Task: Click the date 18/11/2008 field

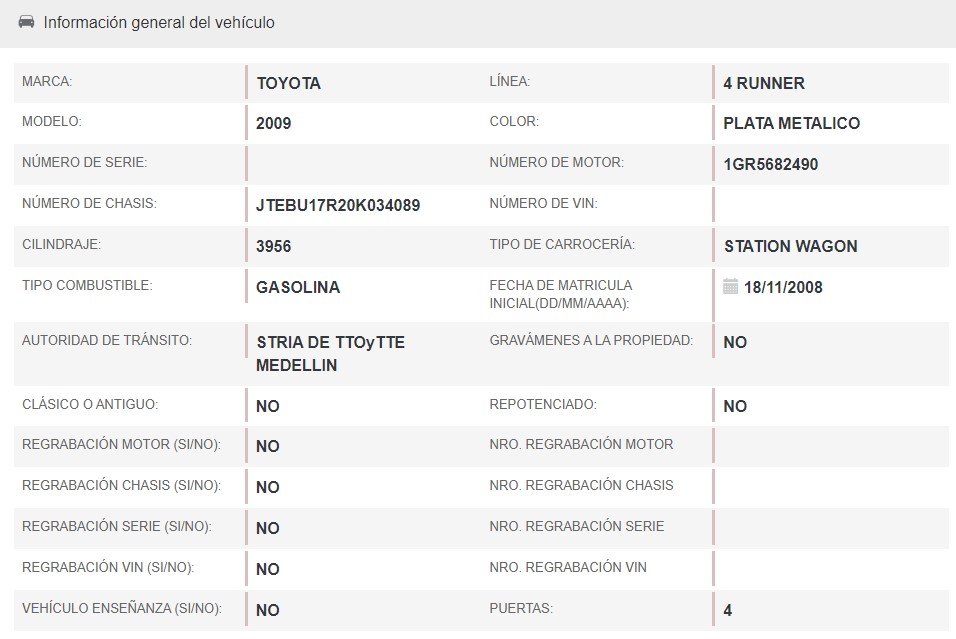Action: pyautogui.click(x=783, y=287)
